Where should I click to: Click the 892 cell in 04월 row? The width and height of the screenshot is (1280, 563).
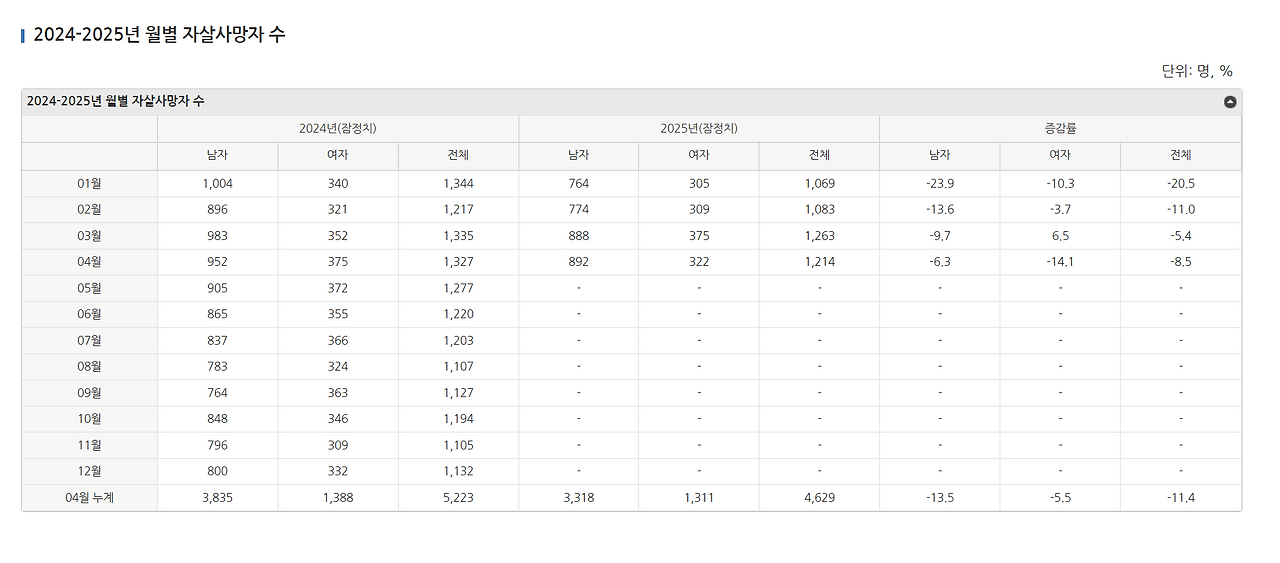click(x=579, y=262)
